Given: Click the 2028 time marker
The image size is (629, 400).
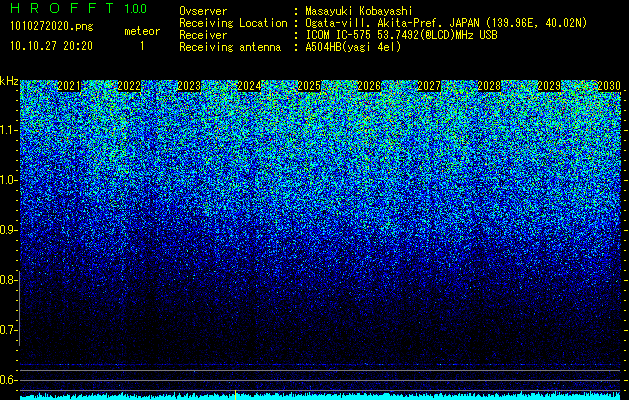Looking at the screenshot, I should (489, 86).
